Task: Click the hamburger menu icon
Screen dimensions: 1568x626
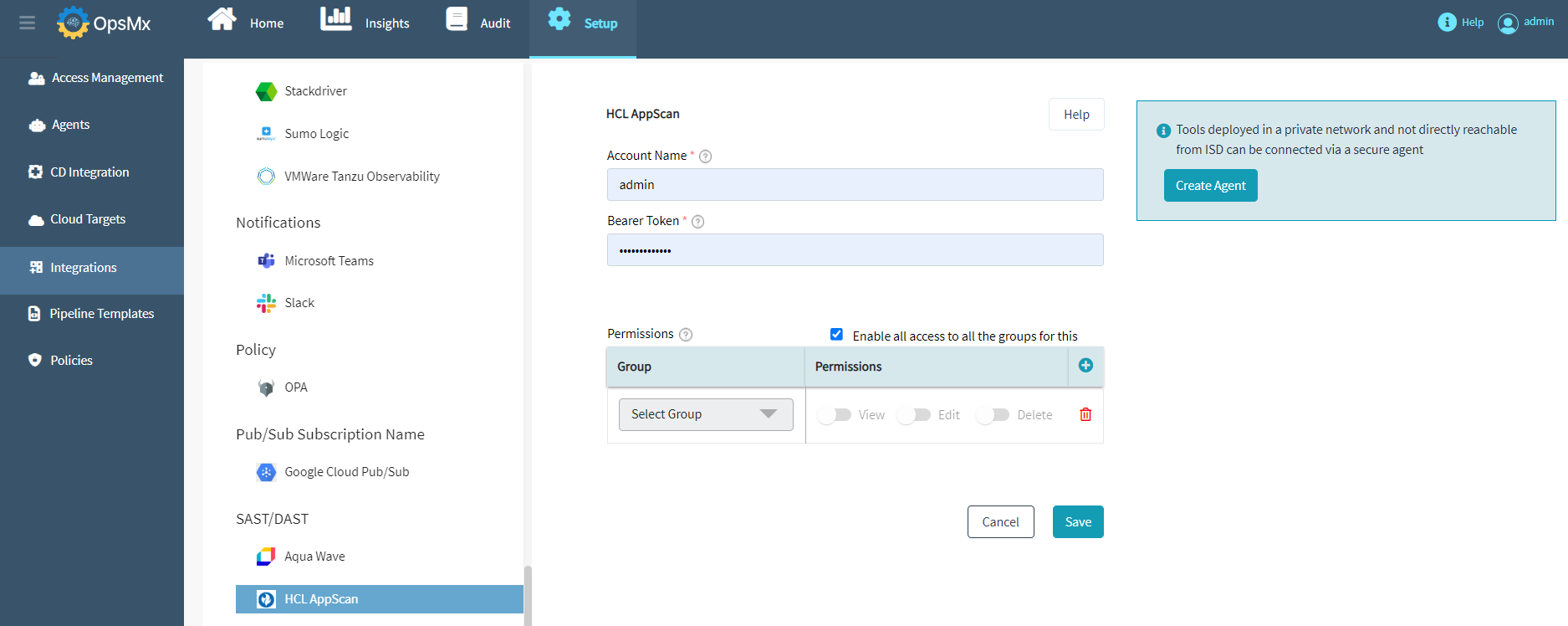Action: coord(27,23)
